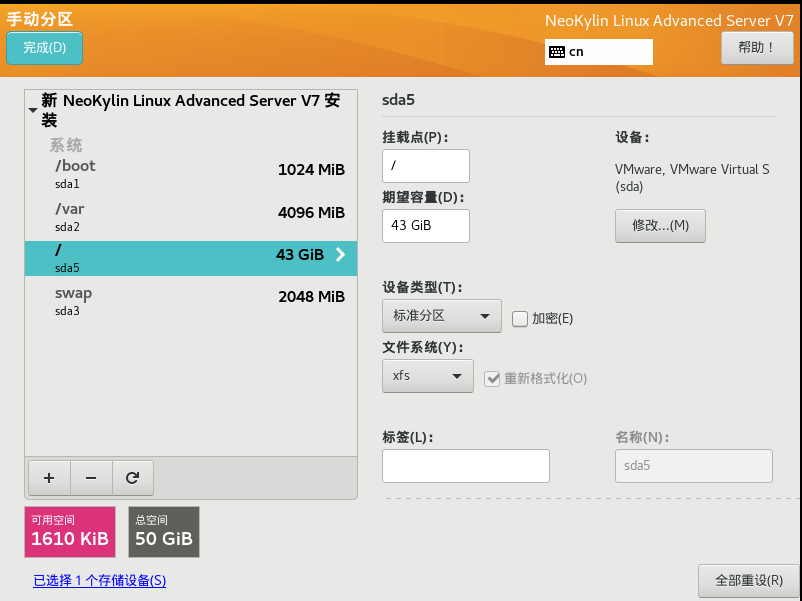
Task: Select the /boot sda1 partition row
Action: [x=191, y=174]
